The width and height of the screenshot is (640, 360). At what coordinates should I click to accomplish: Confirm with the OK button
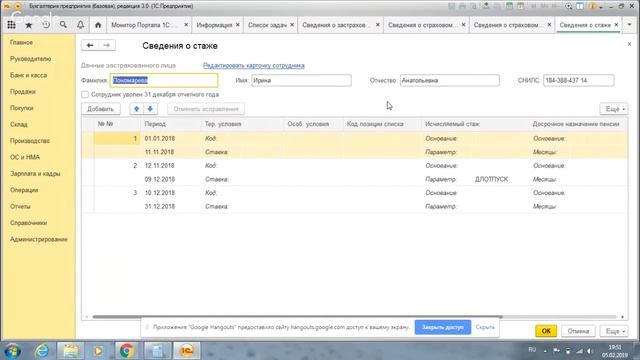click(x=546, y=331)
